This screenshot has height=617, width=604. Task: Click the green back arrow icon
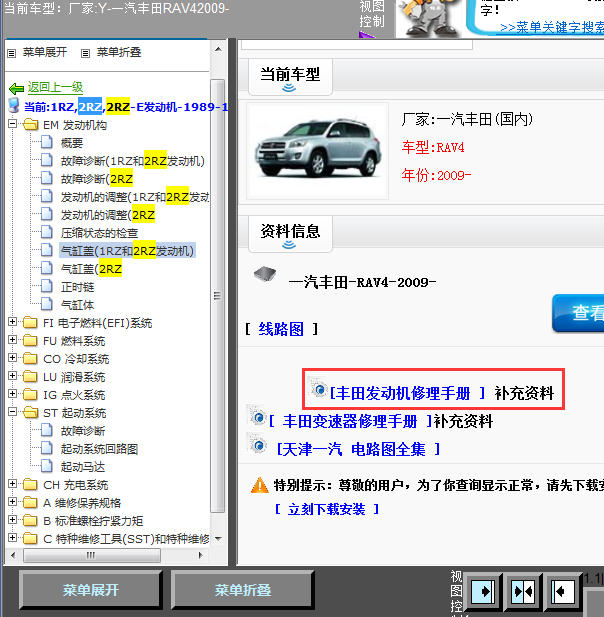[x=17, y=89]
